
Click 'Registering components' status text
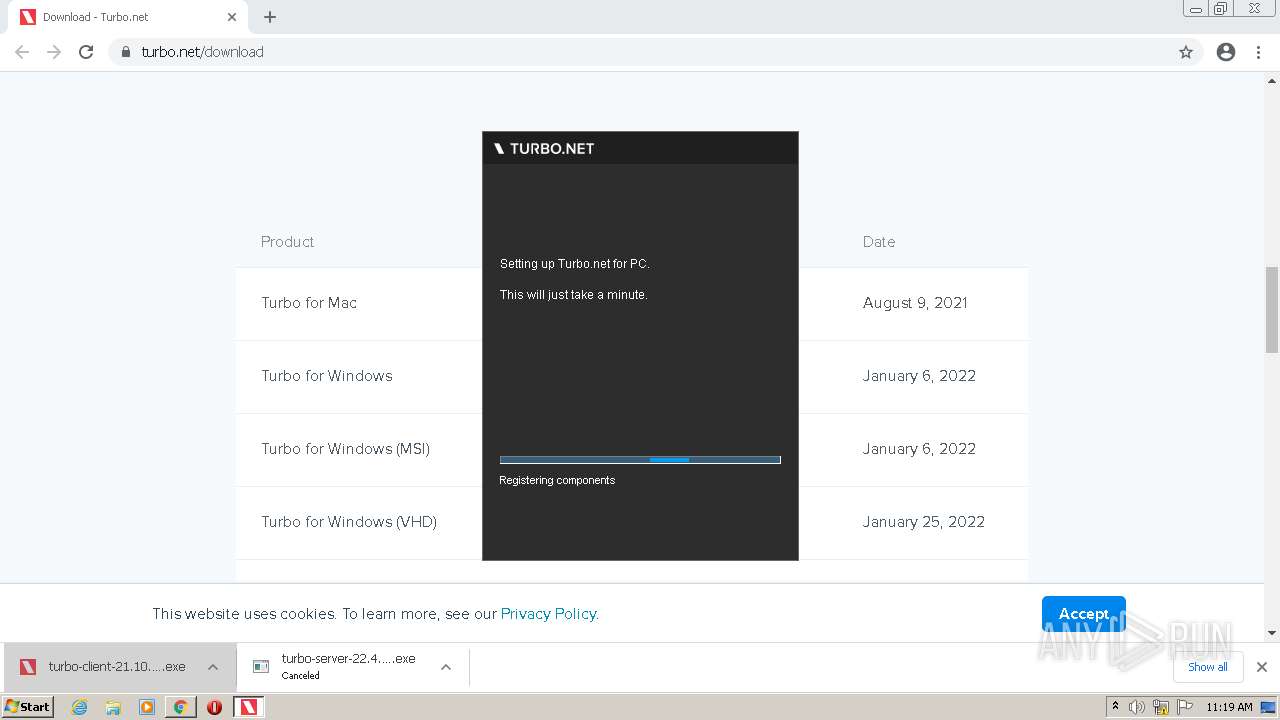click(557, 480)
